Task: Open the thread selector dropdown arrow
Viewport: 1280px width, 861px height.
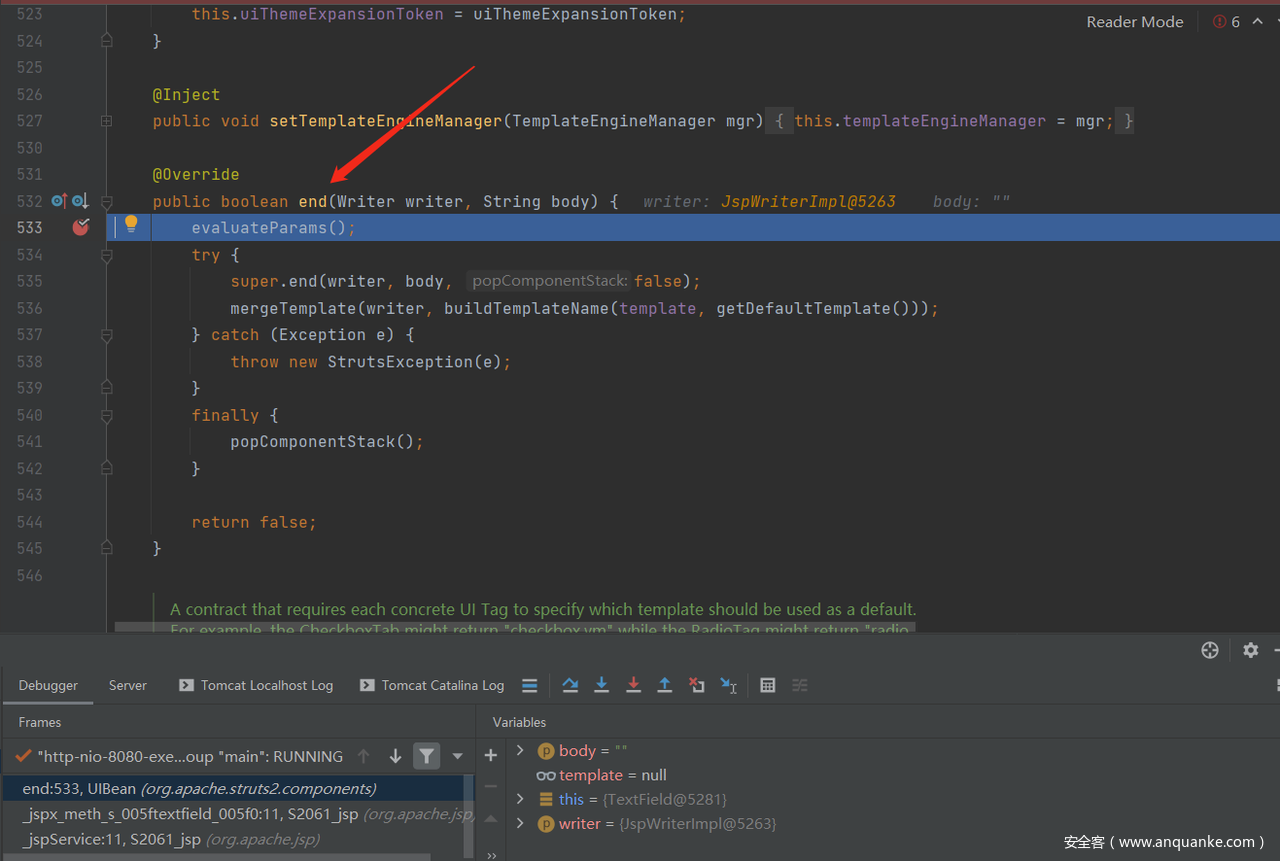Action: [x=458, y=756]
